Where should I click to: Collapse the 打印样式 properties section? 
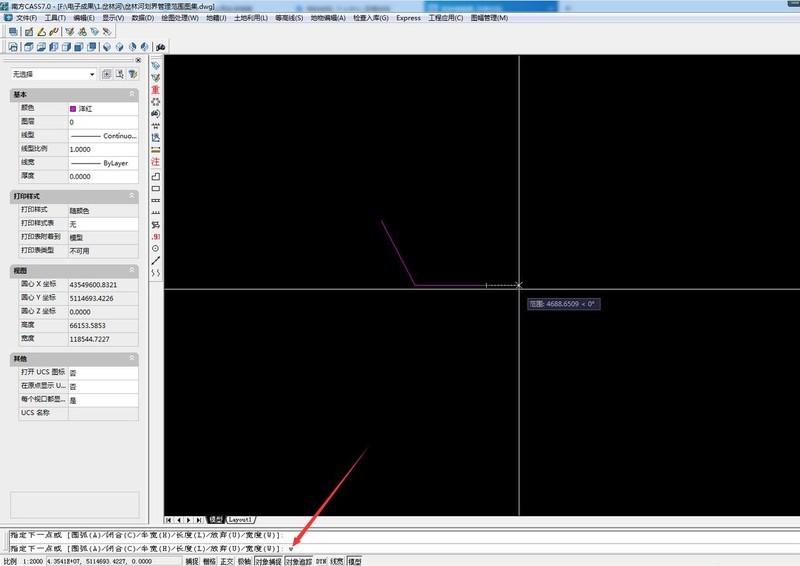(132, 195)
